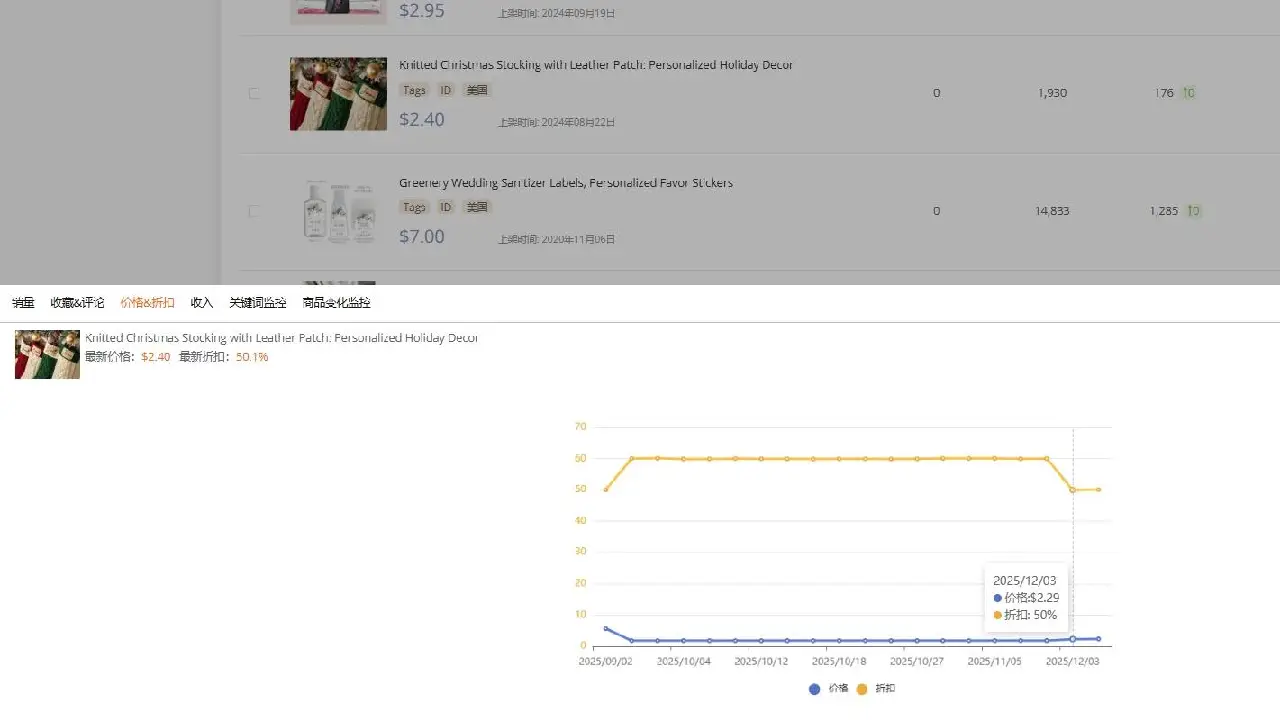Click the chart data point dated 2025/12/03
Screen dimensions: 1280x720
tap(1073, 638)
